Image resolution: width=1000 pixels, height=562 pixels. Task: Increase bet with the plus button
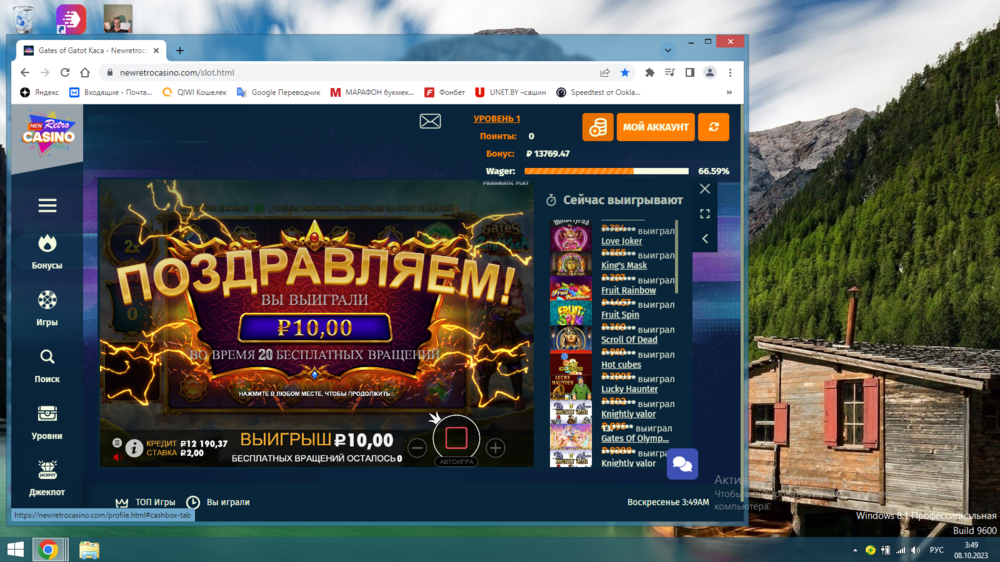click(495, 448)
